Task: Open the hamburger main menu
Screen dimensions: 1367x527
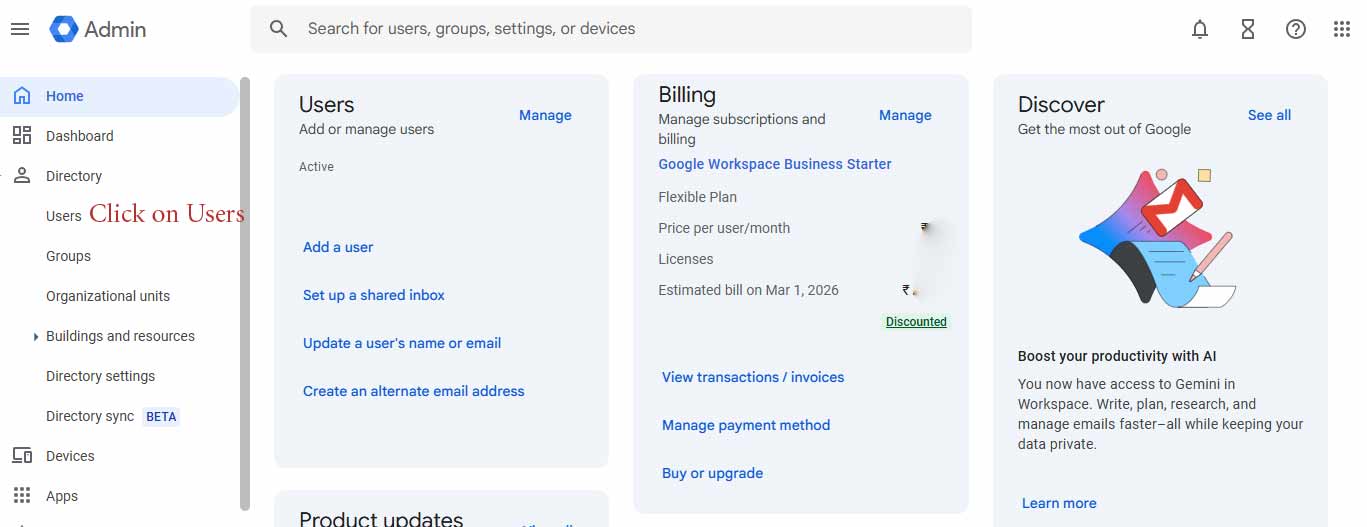Action: [20, 29]
